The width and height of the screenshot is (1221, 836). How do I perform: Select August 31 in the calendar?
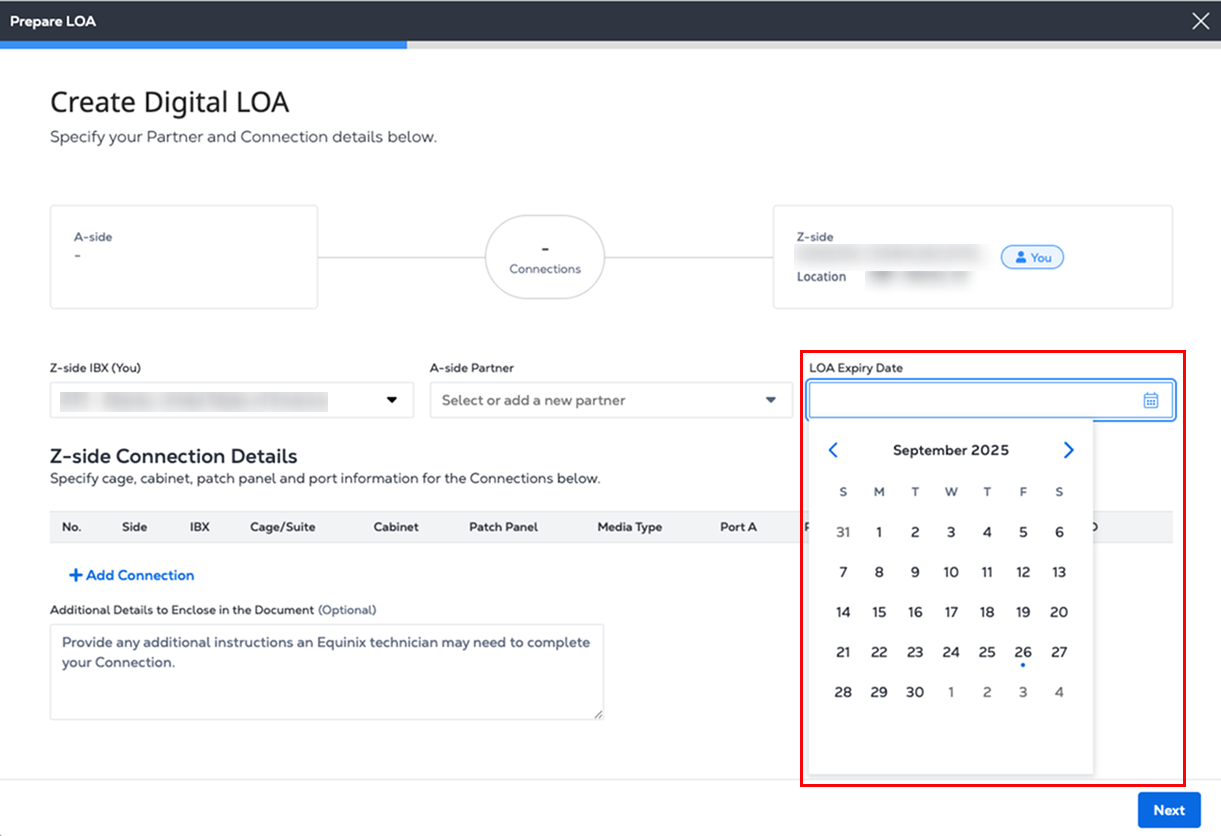[843, 532]
